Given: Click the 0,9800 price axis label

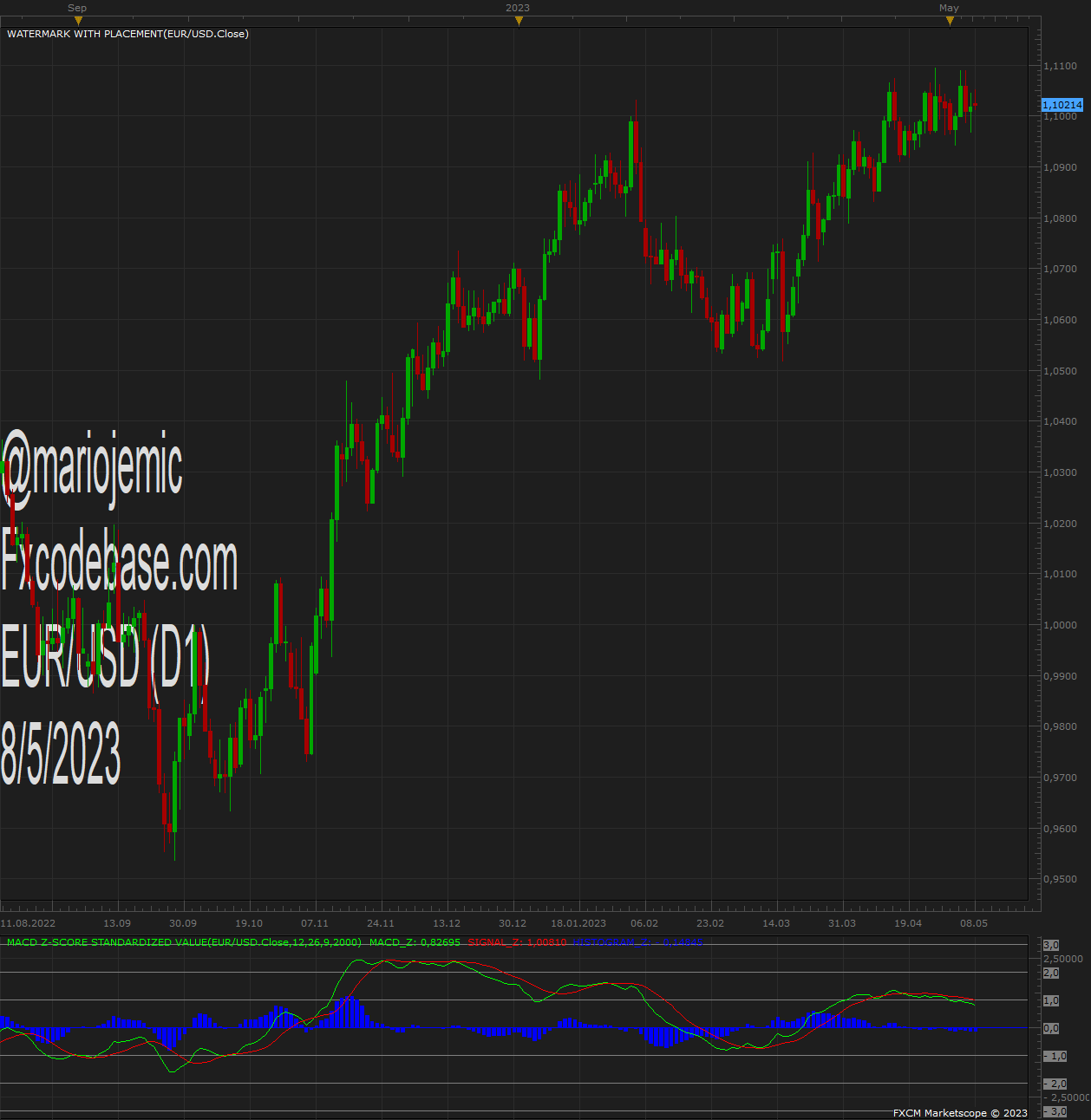Looking at the screenshot, I should 1060,726.
